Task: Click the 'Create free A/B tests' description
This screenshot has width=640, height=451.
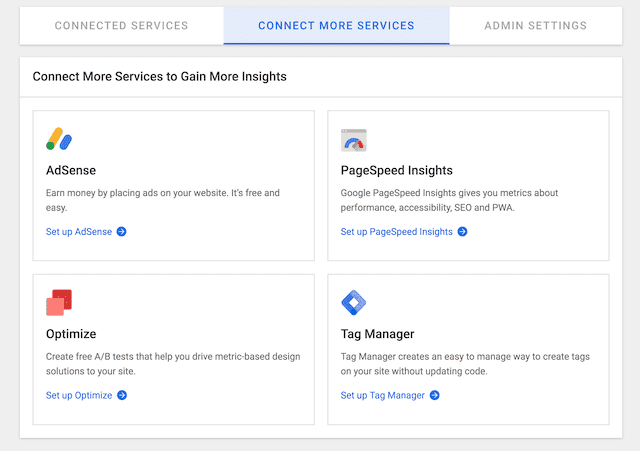Action: coord(173,364)
